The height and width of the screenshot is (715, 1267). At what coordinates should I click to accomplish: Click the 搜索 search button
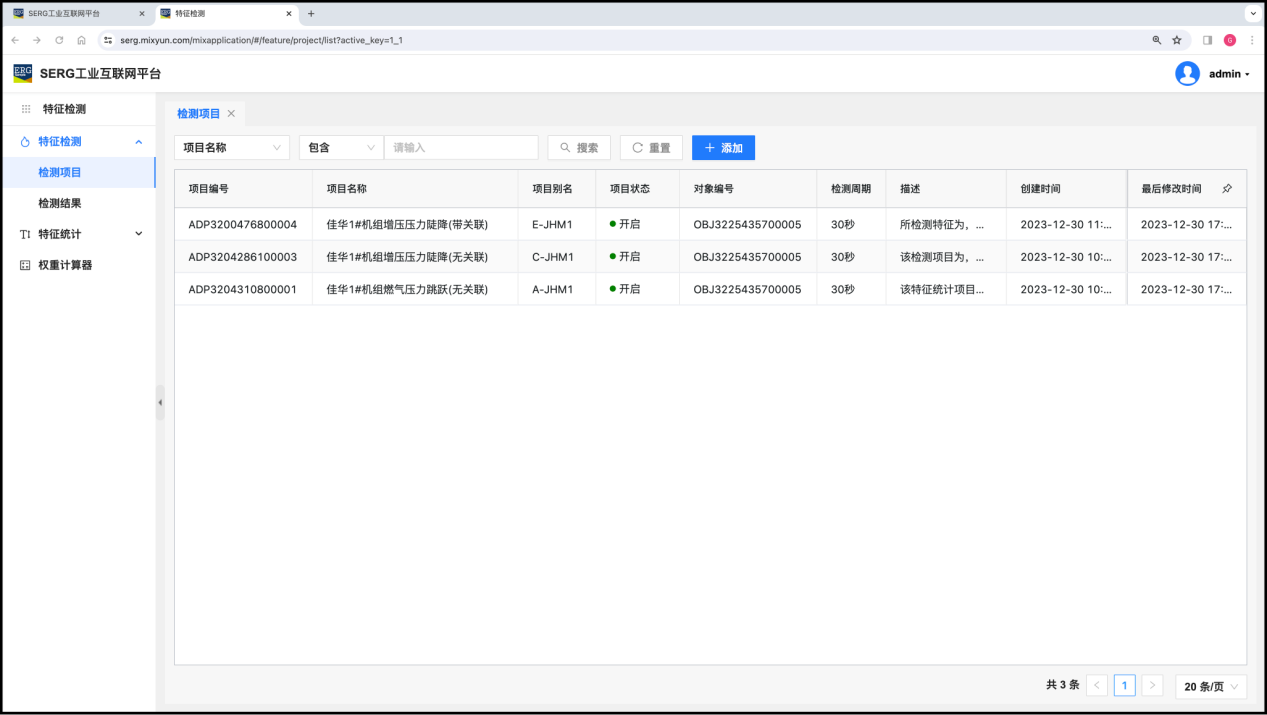coord(579,148)
